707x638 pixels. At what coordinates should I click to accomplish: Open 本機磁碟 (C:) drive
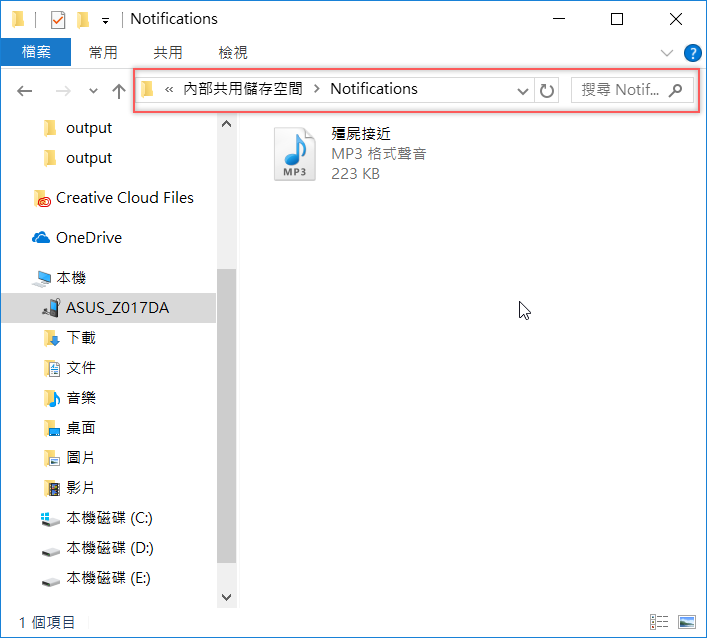pyautogui.click(x=110, y=518)
